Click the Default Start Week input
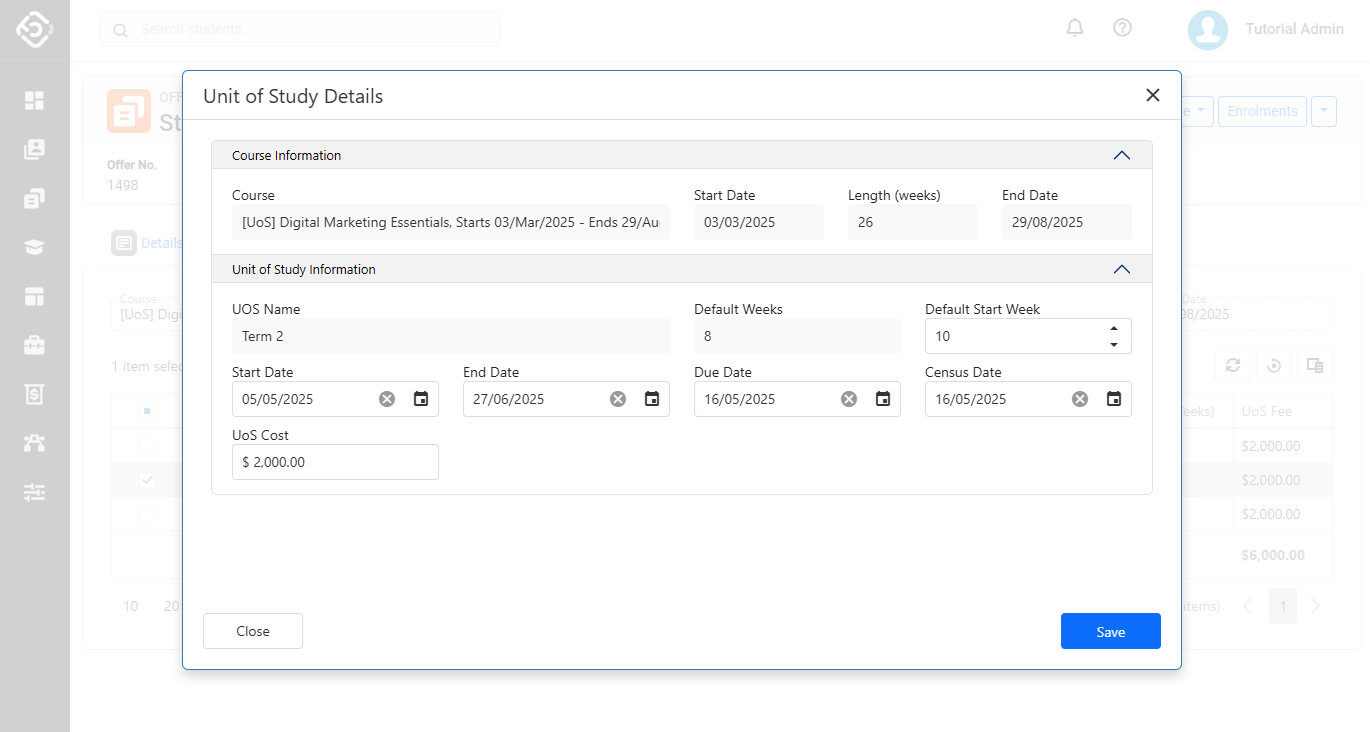The image size is (1370, 732). coord(1010,337)
